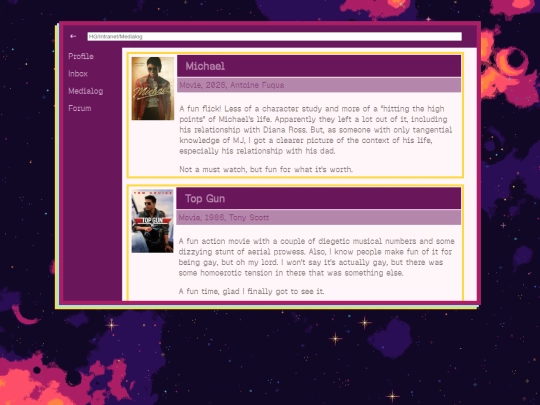Click "Movie, 2026, Antoine Fuqua" subtitle

pos(231,85)
